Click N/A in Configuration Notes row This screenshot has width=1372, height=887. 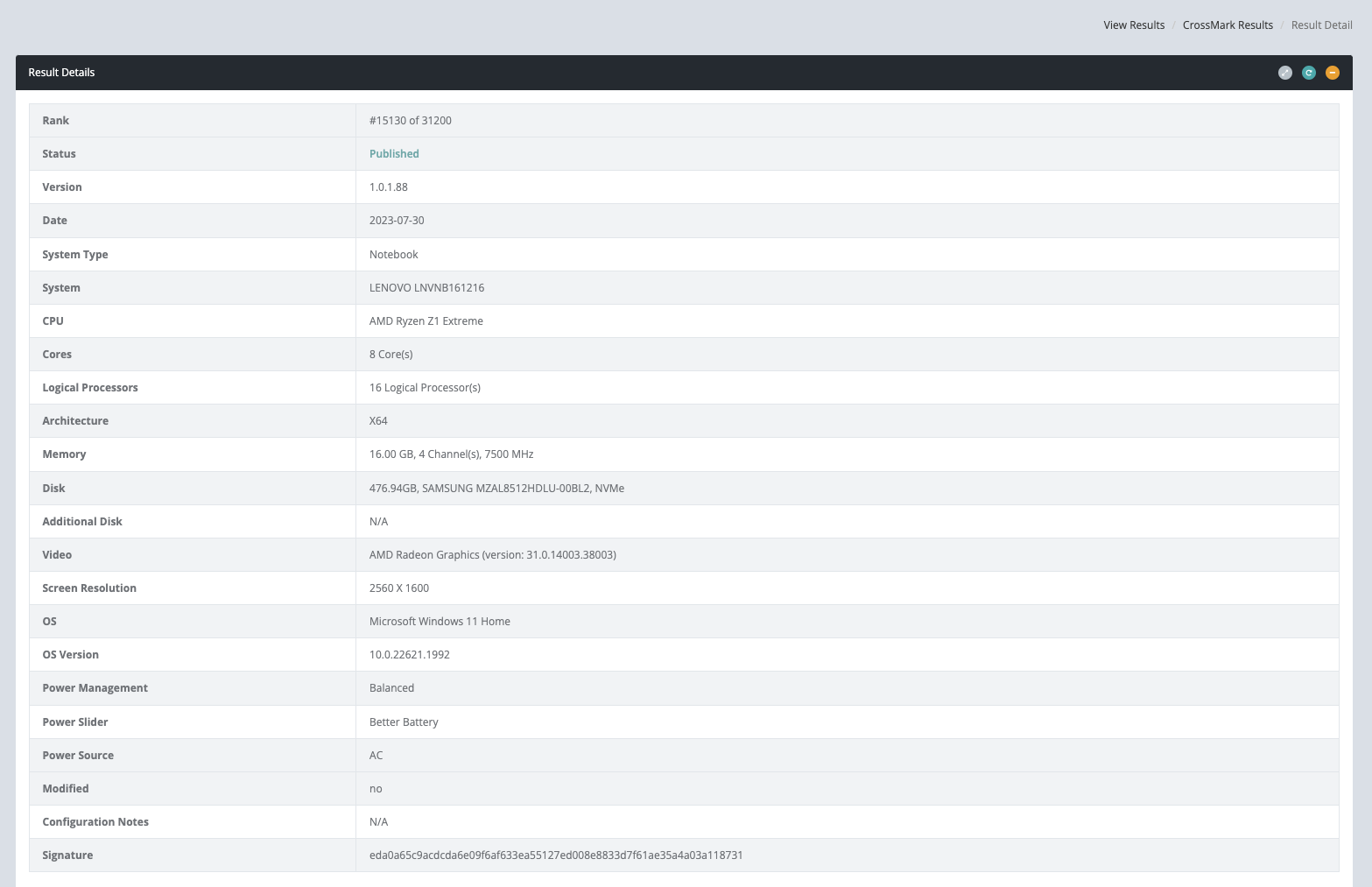coord(378,822)
